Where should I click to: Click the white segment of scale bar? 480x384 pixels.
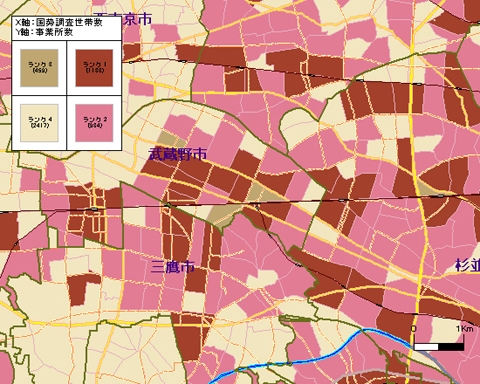[x=426, y=347]
